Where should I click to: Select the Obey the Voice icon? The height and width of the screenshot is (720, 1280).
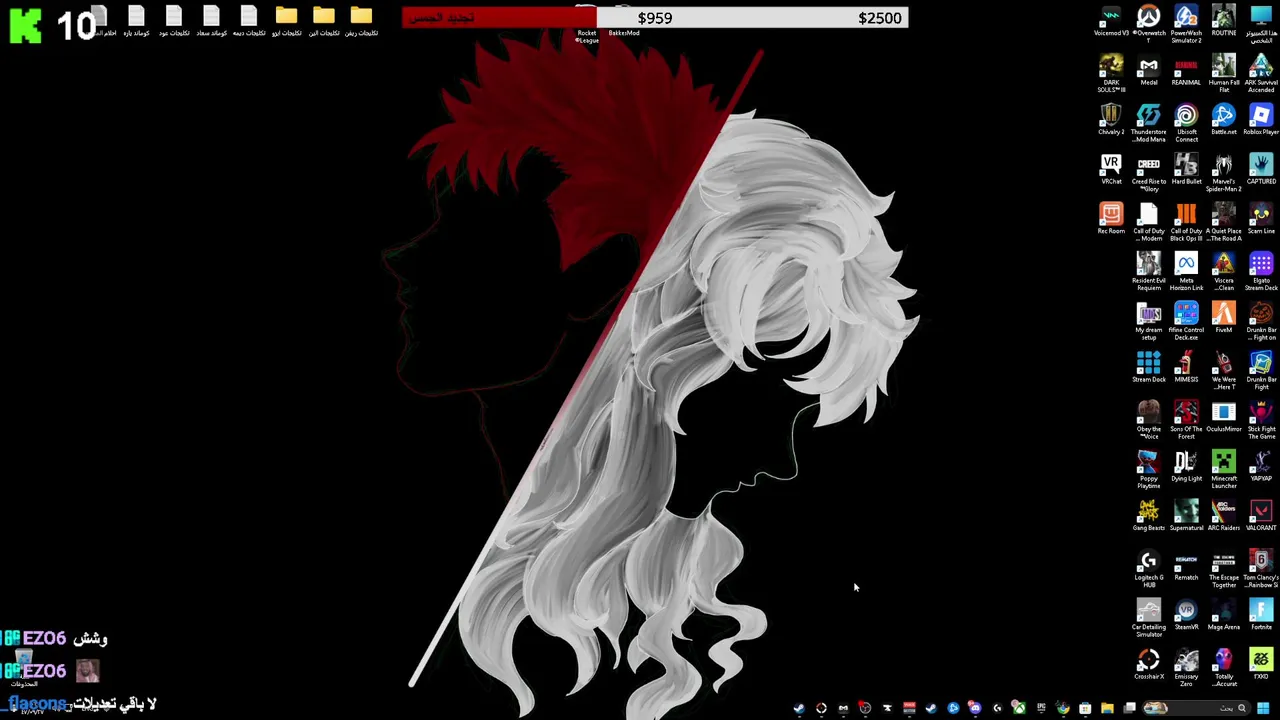1148,420
